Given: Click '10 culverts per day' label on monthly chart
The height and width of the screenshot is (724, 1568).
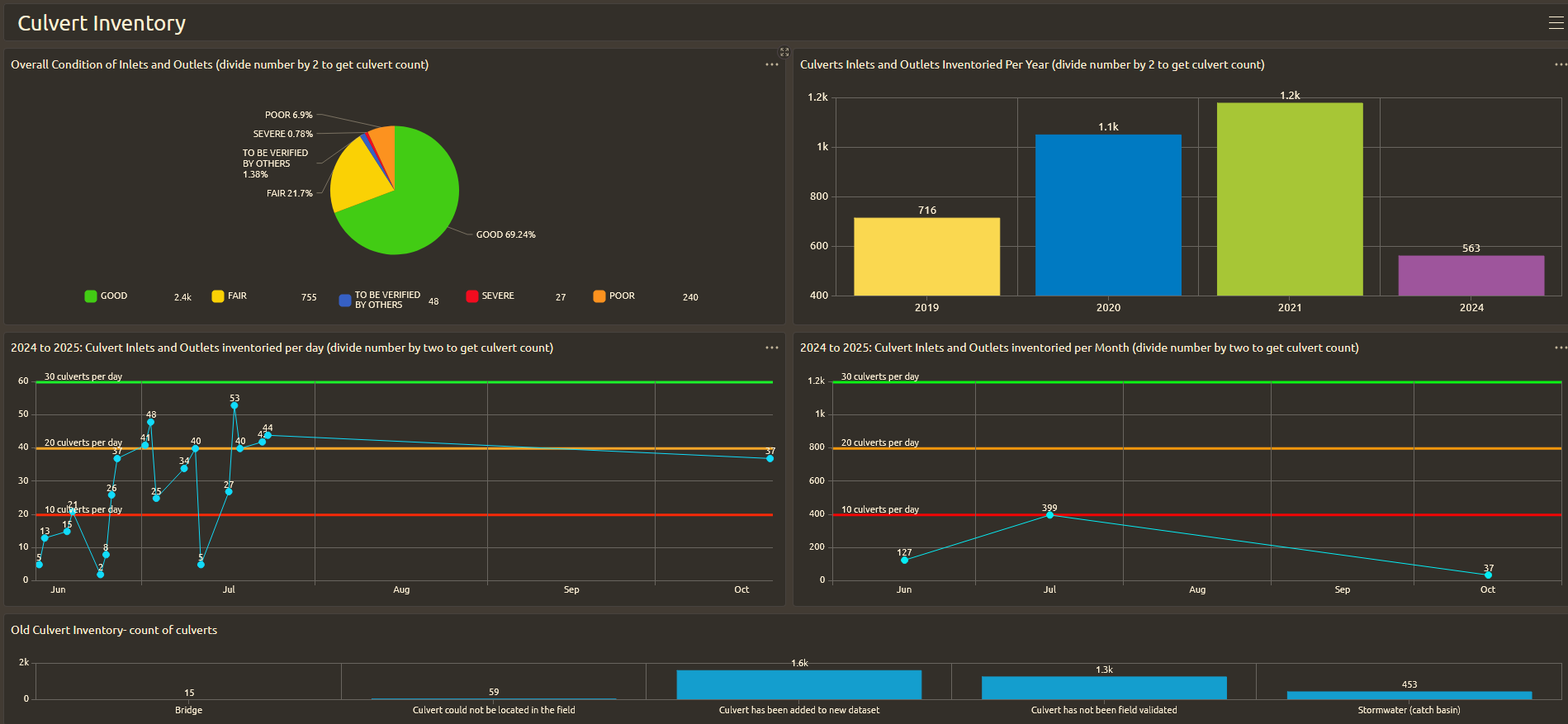Looking at the screenshot, I should pos(880,509).
